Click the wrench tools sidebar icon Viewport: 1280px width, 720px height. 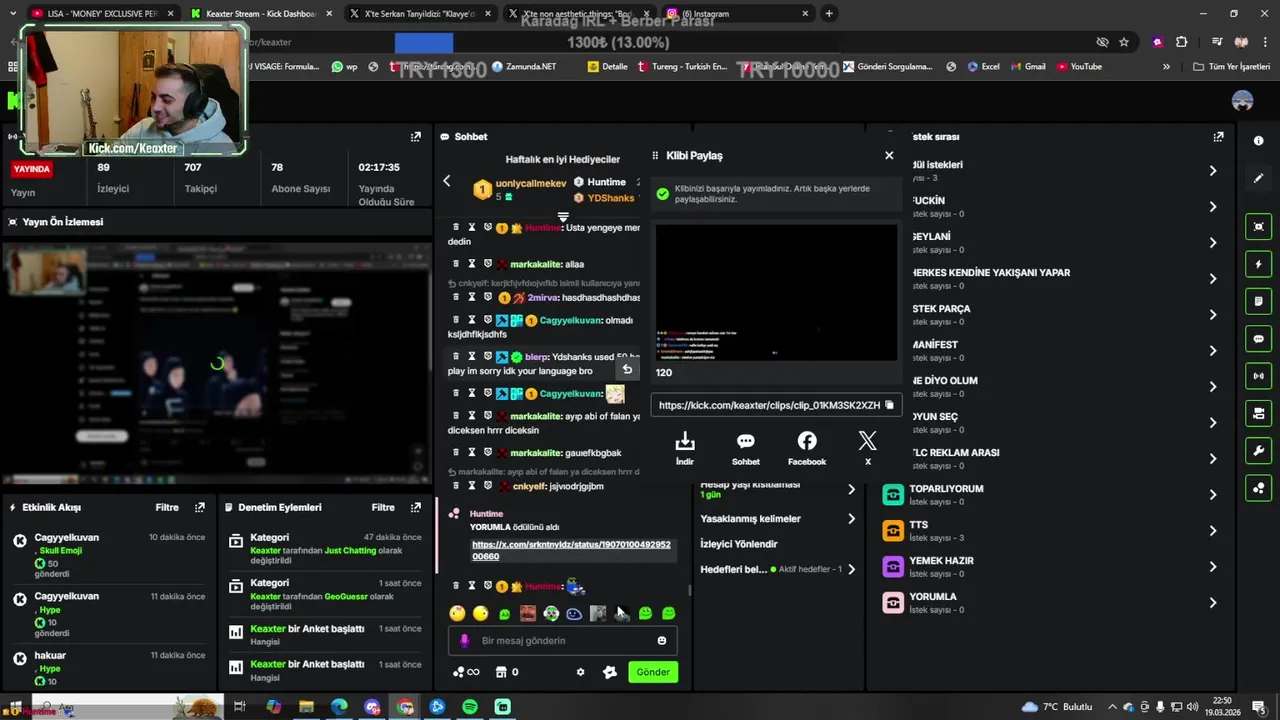[x=1258, y=451]
